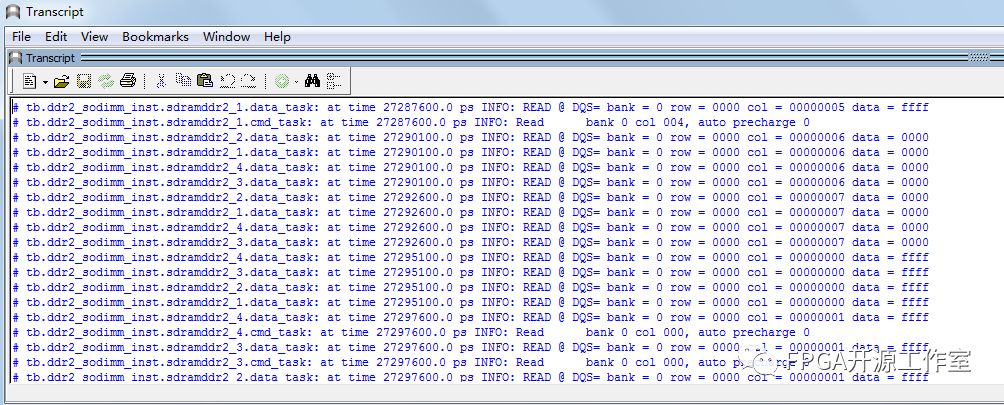Screen dimensions: 1004x405
Task: Open Find with the binoculars icon
Action: 312,81
